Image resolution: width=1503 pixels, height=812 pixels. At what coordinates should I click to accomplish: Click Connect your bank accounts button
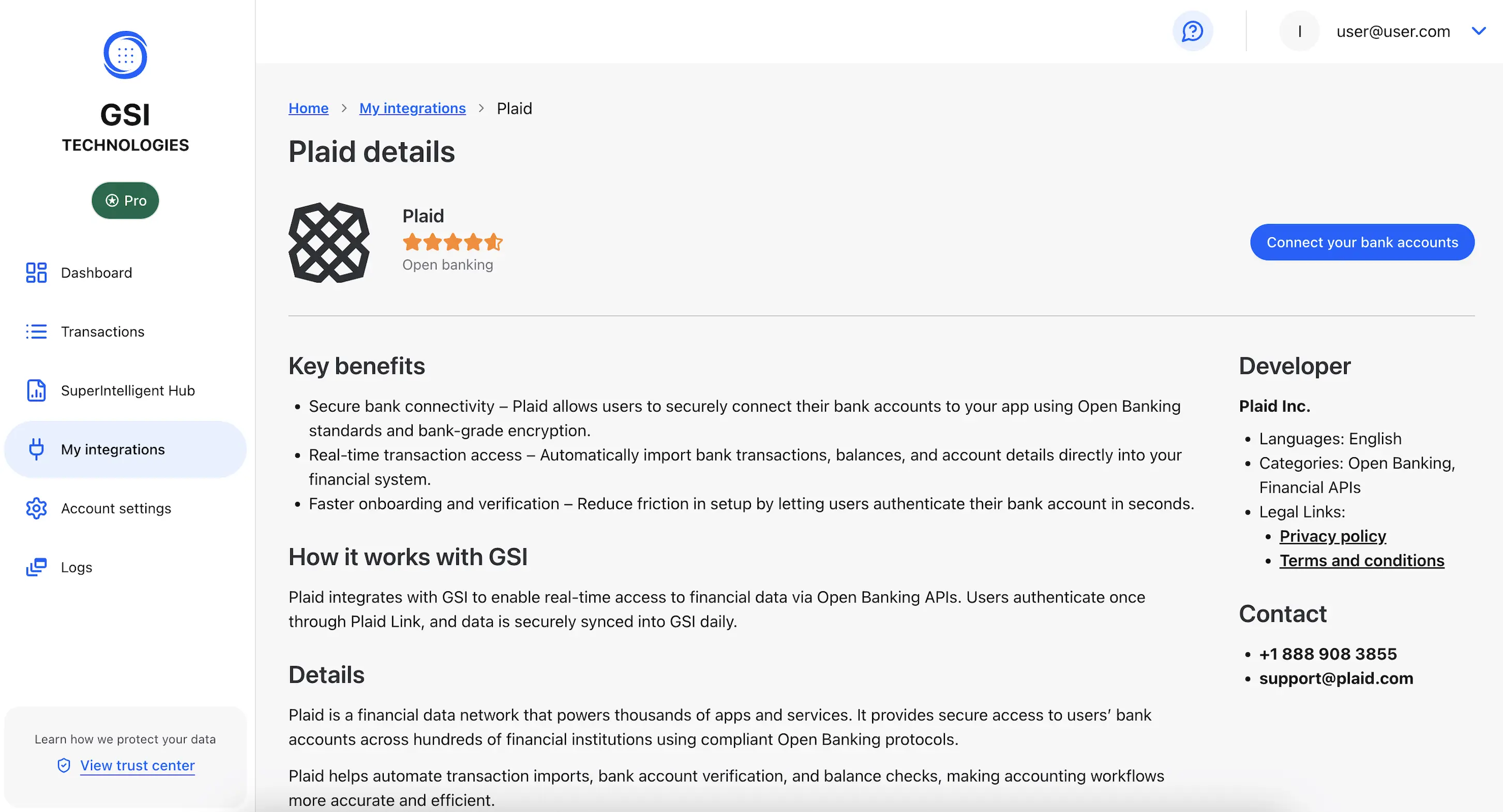click(1362, 242)
